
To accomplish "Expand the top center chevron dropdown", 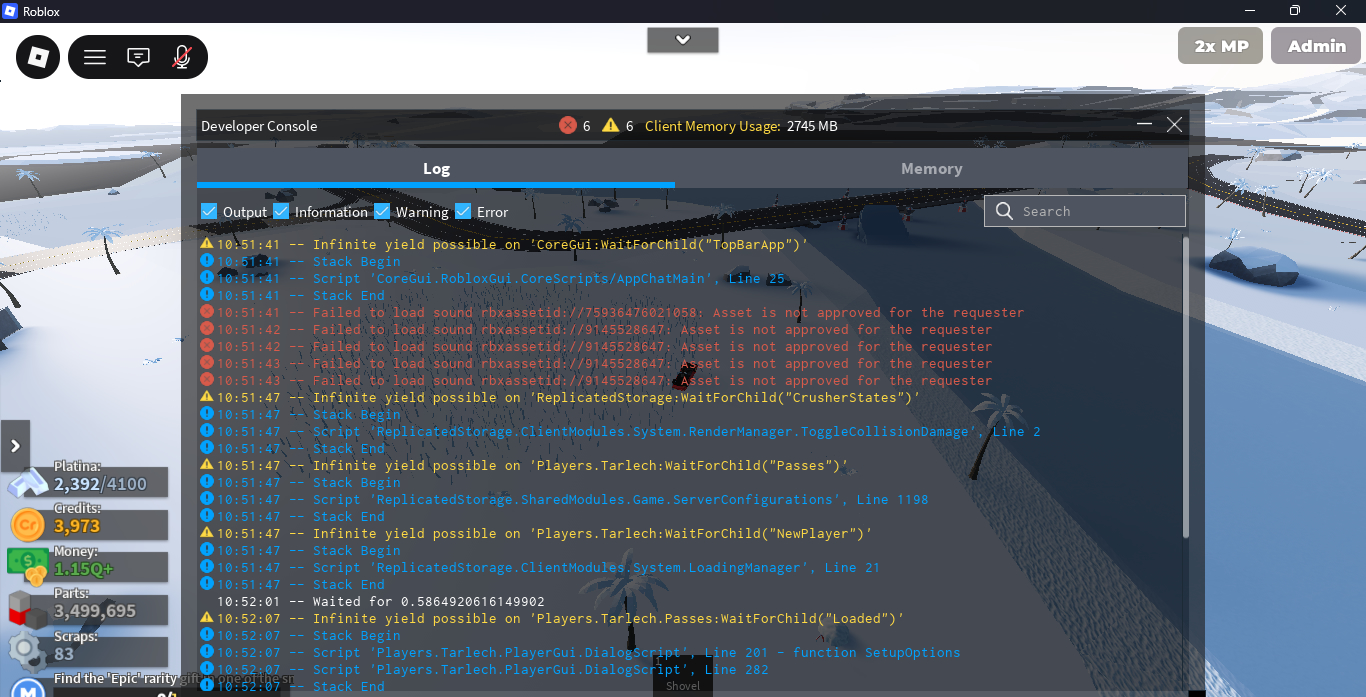I will 683,40.
